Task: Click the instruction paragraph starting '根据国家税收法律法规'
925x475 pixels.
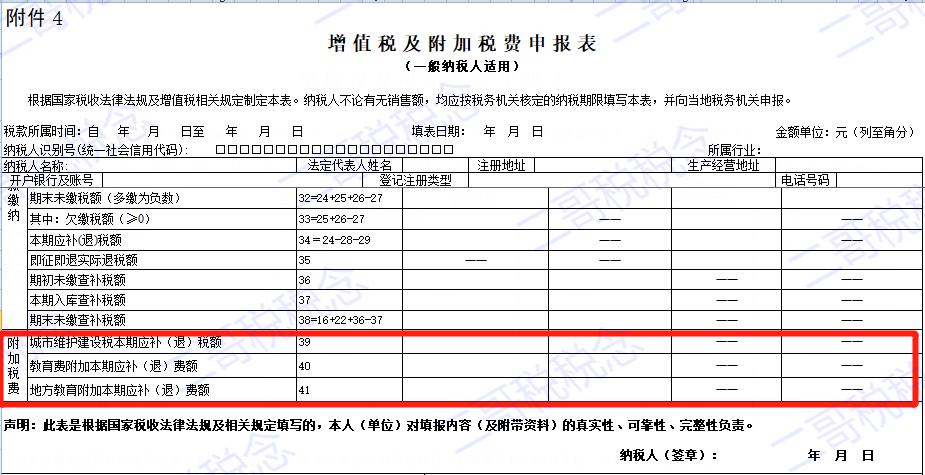Action: (408, 100)
